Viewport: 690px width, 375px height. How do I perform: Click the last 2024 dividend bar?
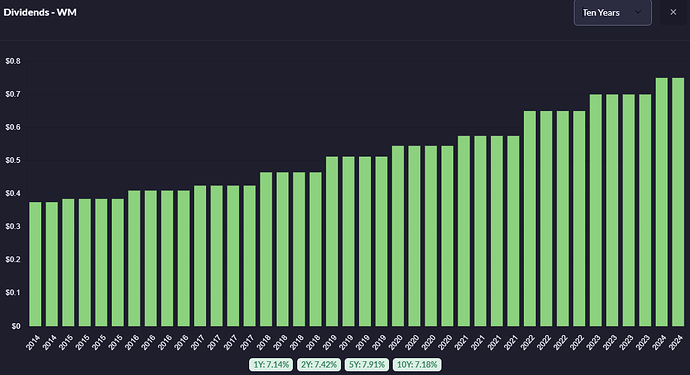pyautogui.click(x=678, y=202)
